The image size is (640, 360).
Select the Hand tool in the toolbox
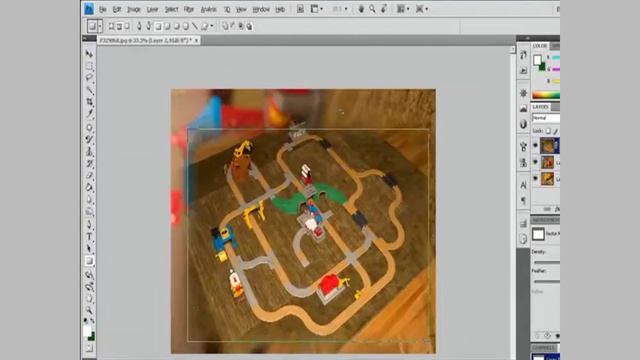(89, 299)
